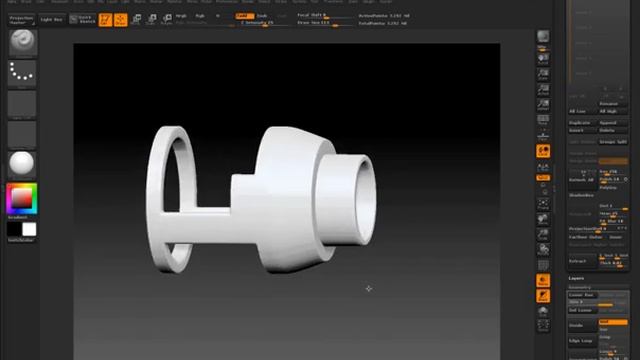Viewport: 640px width, 360px height.
Task: Toggle the orange Edit mode button
Action: [x=105, y=20]
